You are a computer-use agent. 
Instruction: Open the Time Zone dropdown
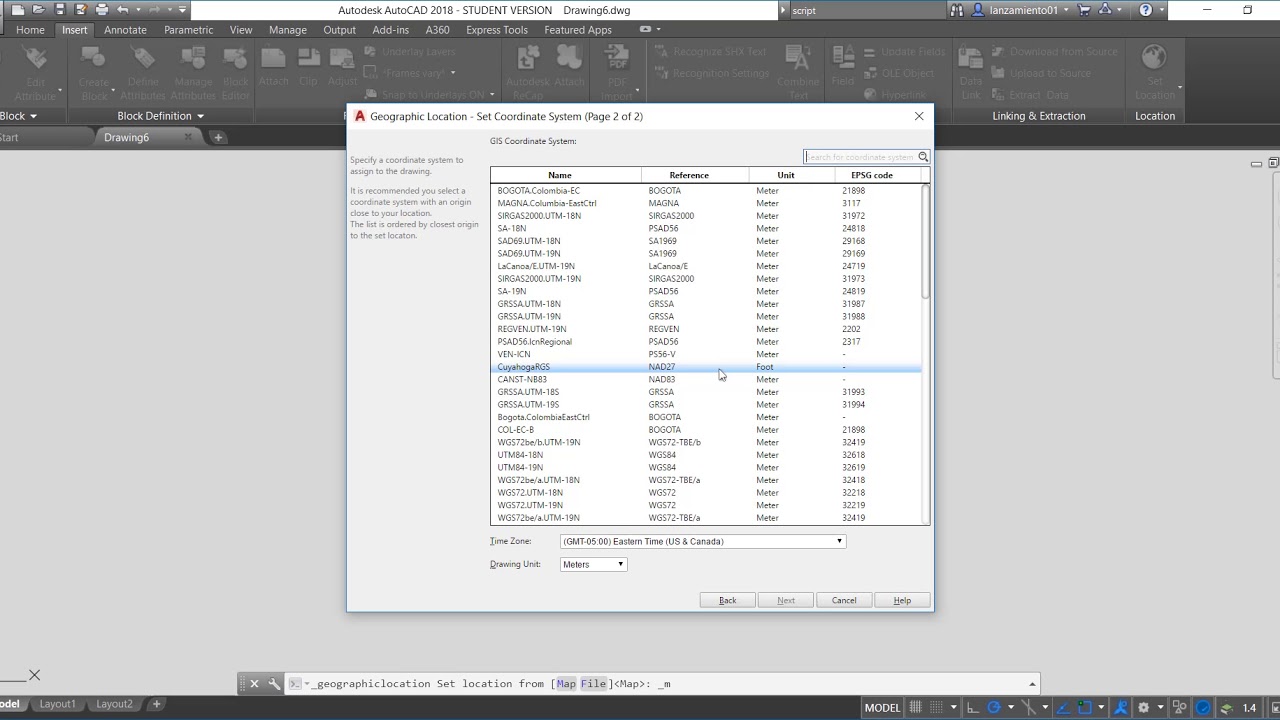coord(703,541)
